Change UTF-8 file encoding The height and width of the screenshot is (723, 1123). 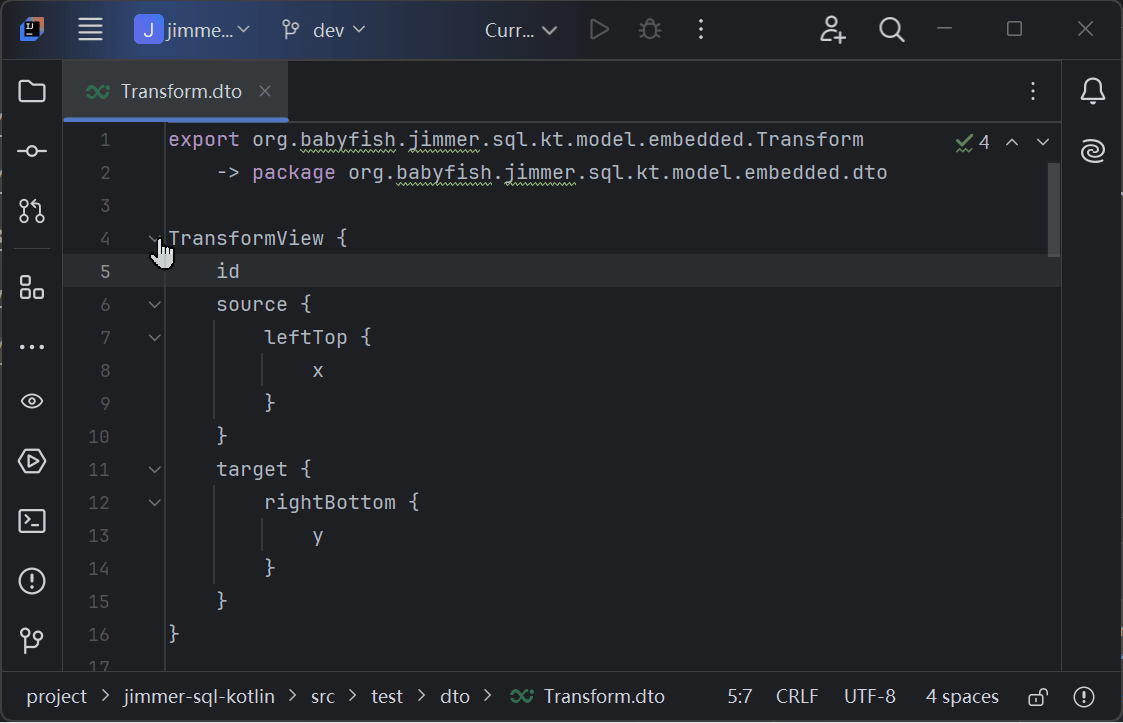tap(869, 696)
